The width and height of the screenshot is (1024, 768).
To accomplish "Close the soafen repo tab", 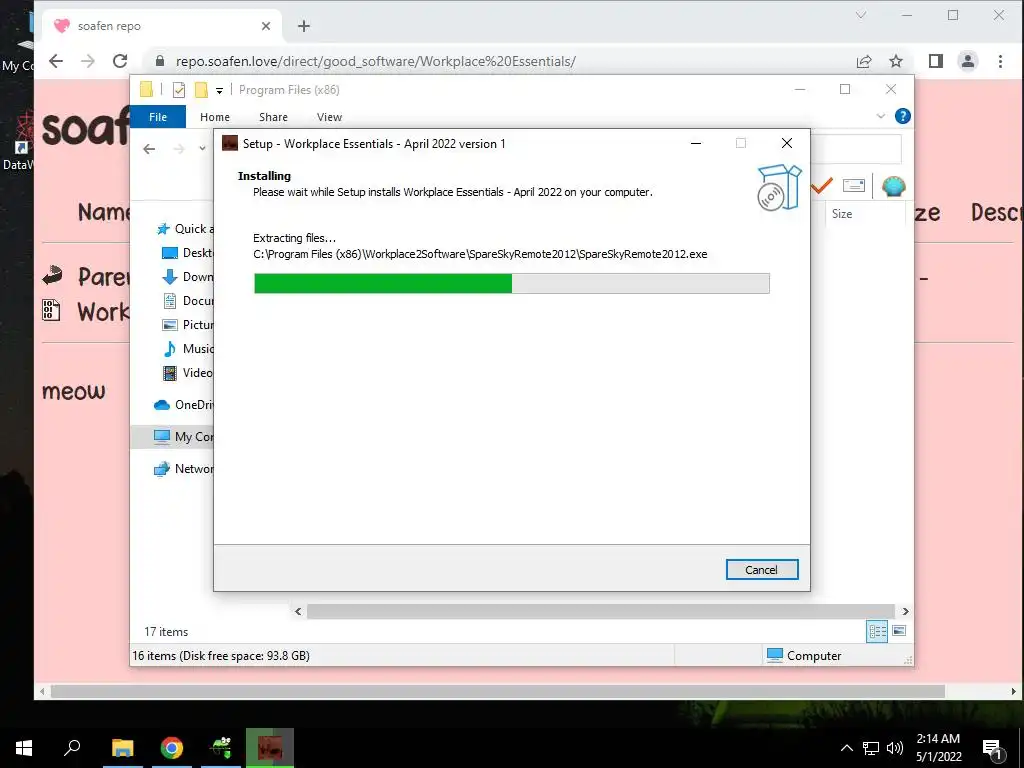I will [x=266, y=26].
